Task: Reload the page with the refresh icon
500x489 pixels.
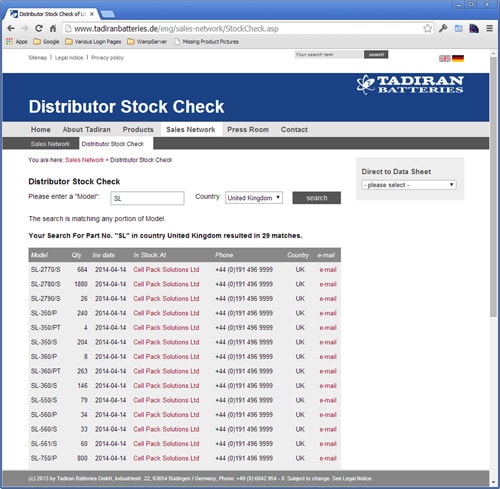Action: [x=39, y=28]
